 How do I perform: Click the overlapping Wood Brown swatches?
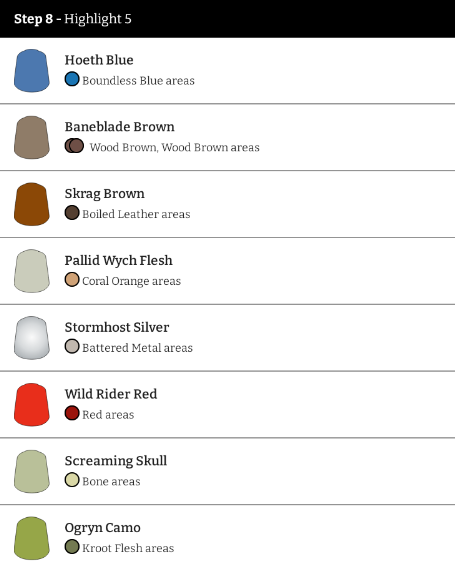74,146
